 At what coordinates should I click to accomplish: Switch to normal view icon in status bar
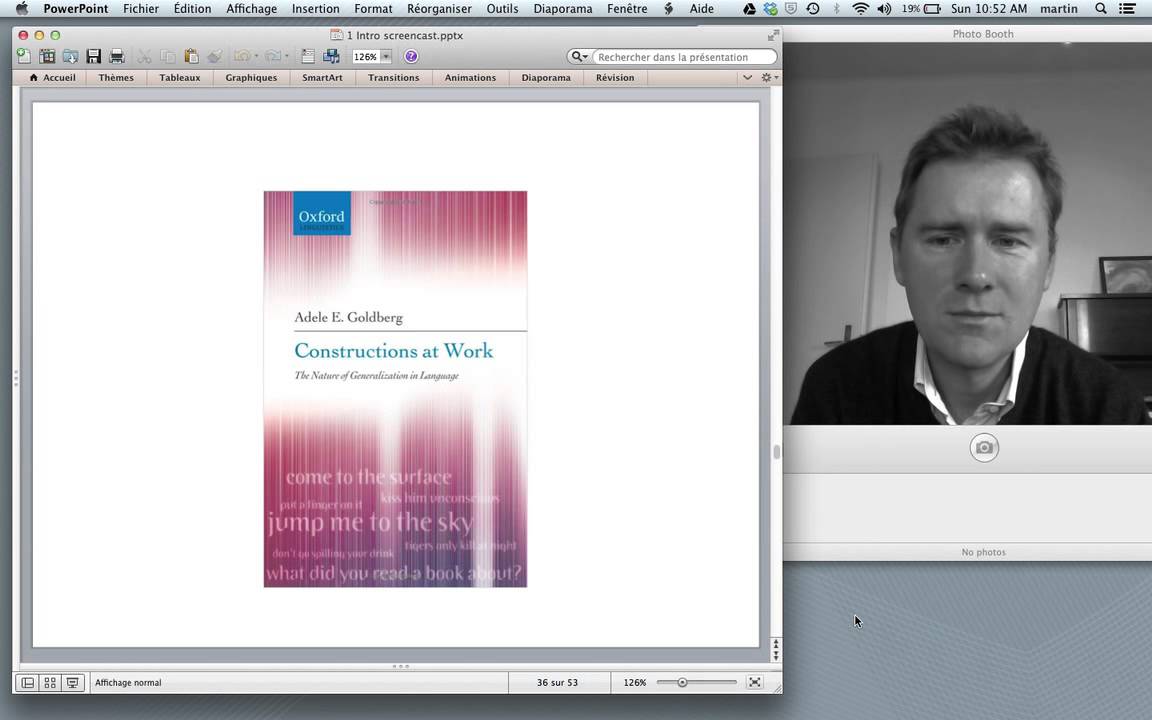click(27, 683)
